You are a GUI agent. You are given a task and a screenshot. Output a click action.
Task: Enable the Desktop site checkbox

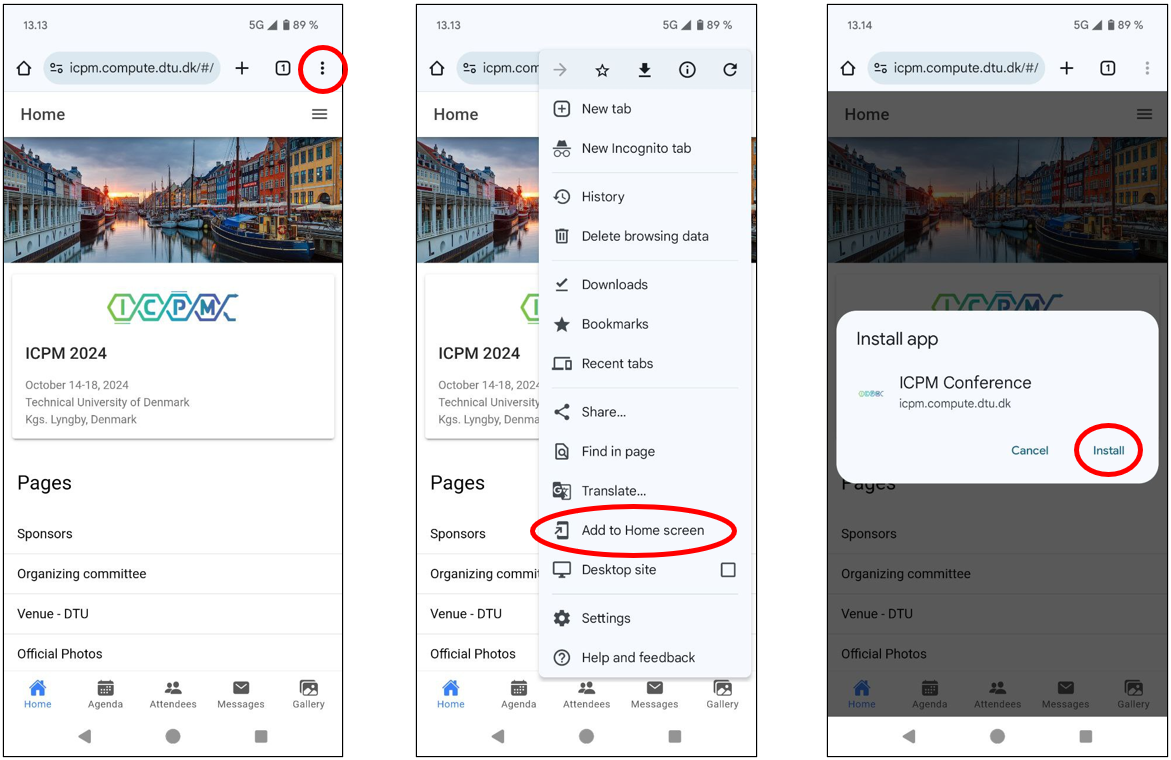[728, 570]
